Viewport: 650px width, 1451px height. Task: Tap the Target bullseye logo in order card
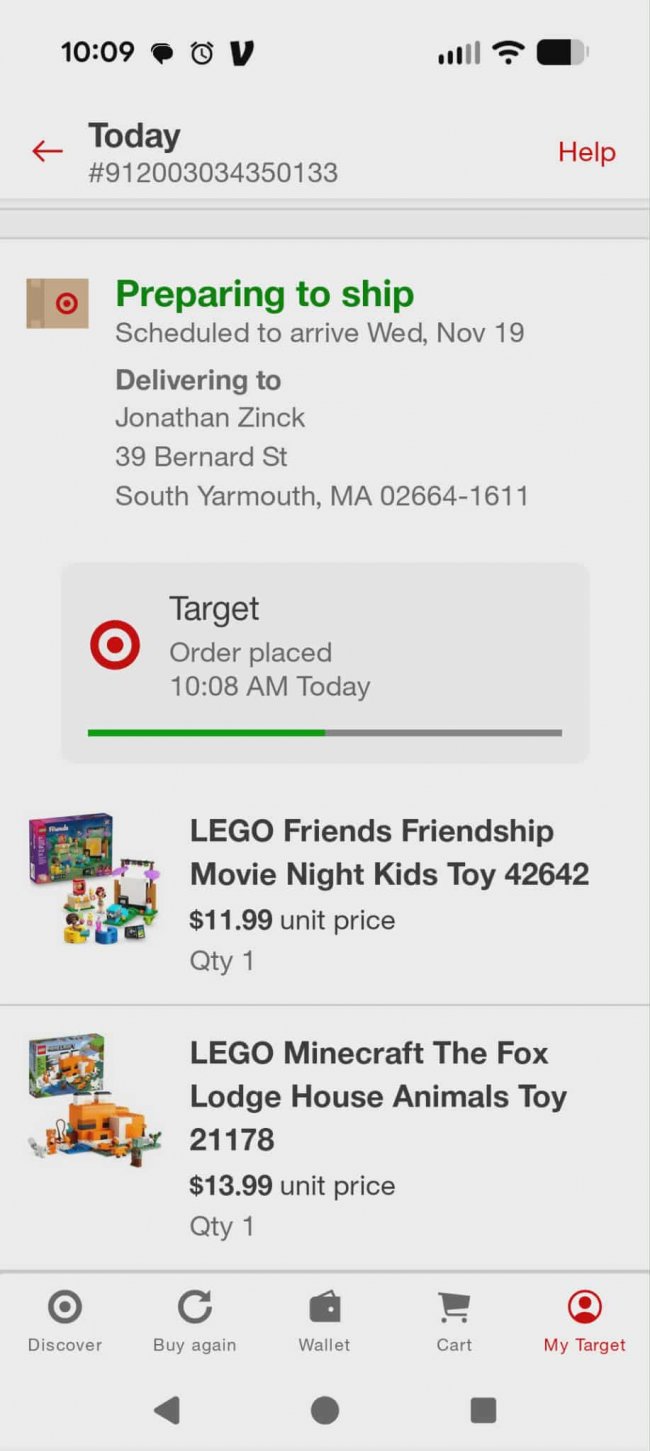point(115,645)
